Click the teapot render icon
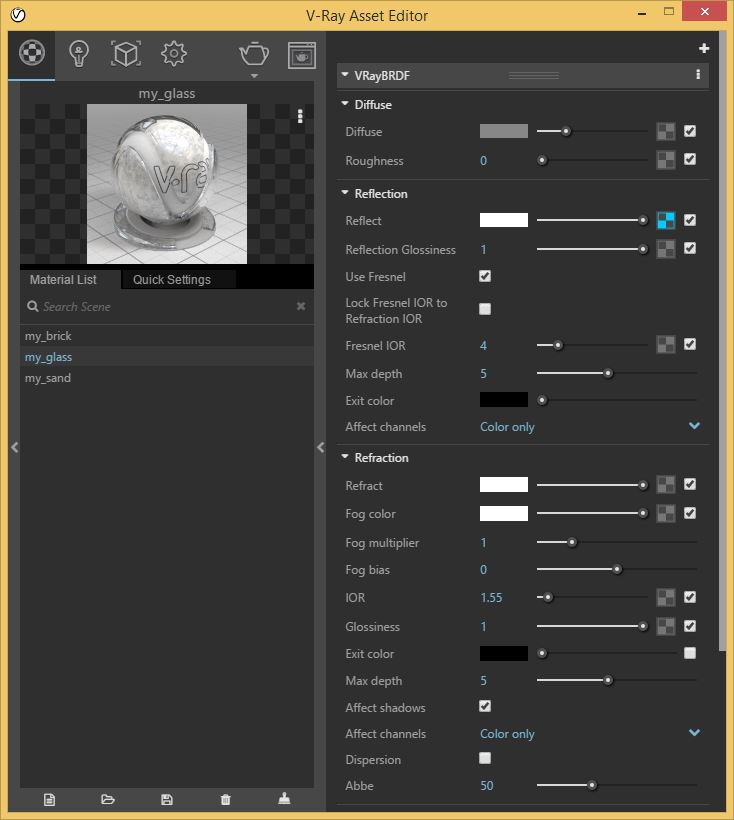 click(x=254, y=54)
